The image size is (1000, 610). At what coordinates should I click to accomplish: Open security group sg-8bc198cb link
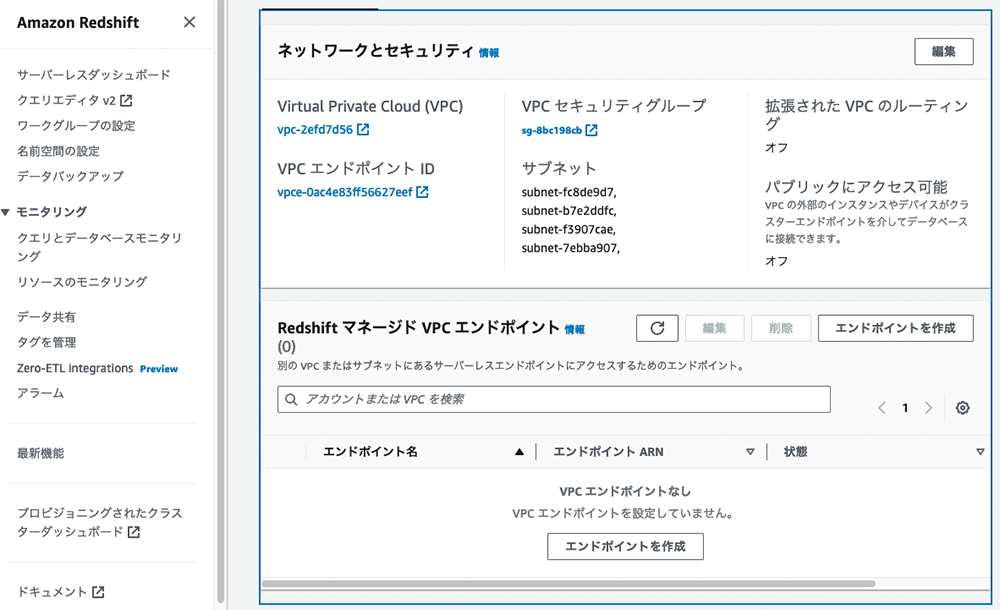(x=552, y=130)
